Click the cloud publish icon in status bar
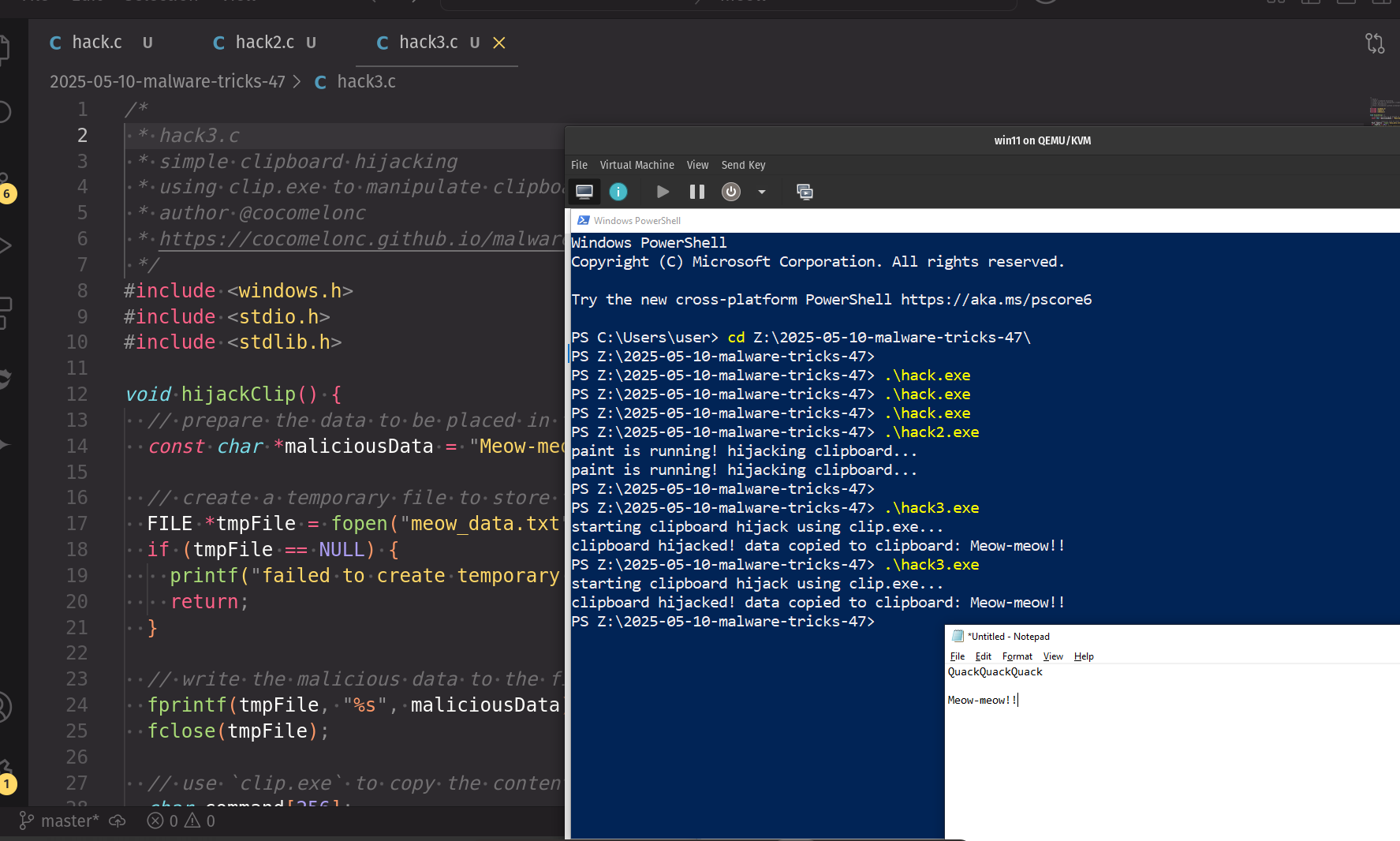 118,821
